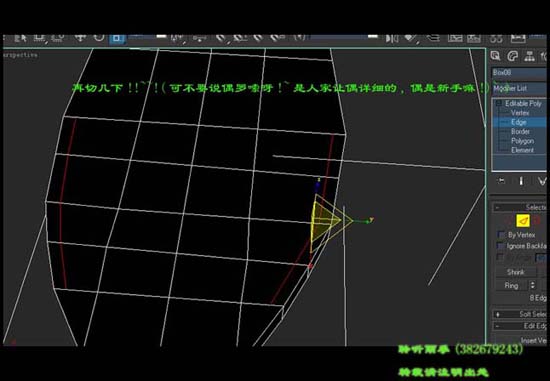550x381 pixels.
Task: Select the Edge sub-object selection icon
Action: (x=523, y=221)
